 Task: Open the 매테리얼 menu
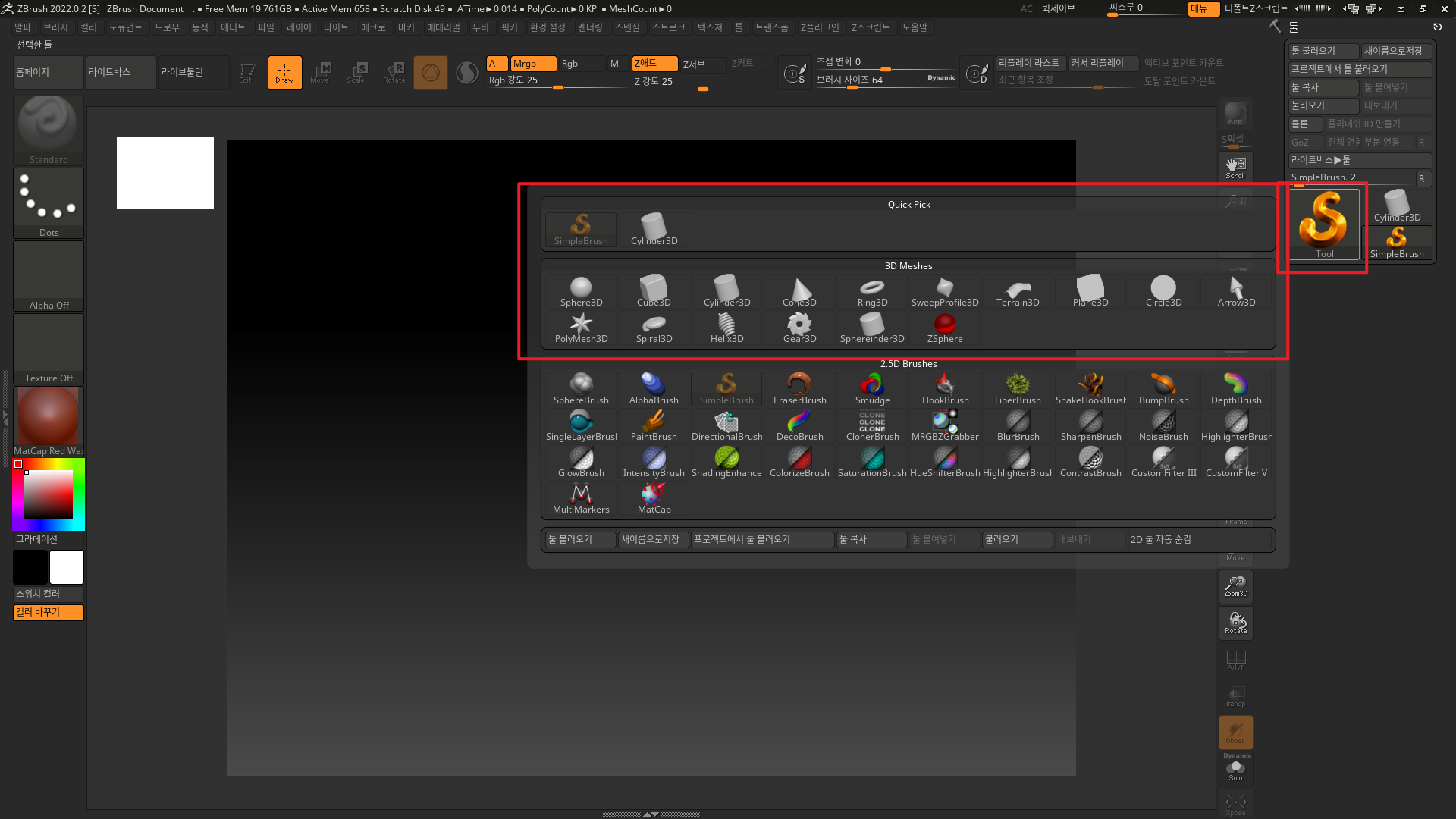pos(444,27)
